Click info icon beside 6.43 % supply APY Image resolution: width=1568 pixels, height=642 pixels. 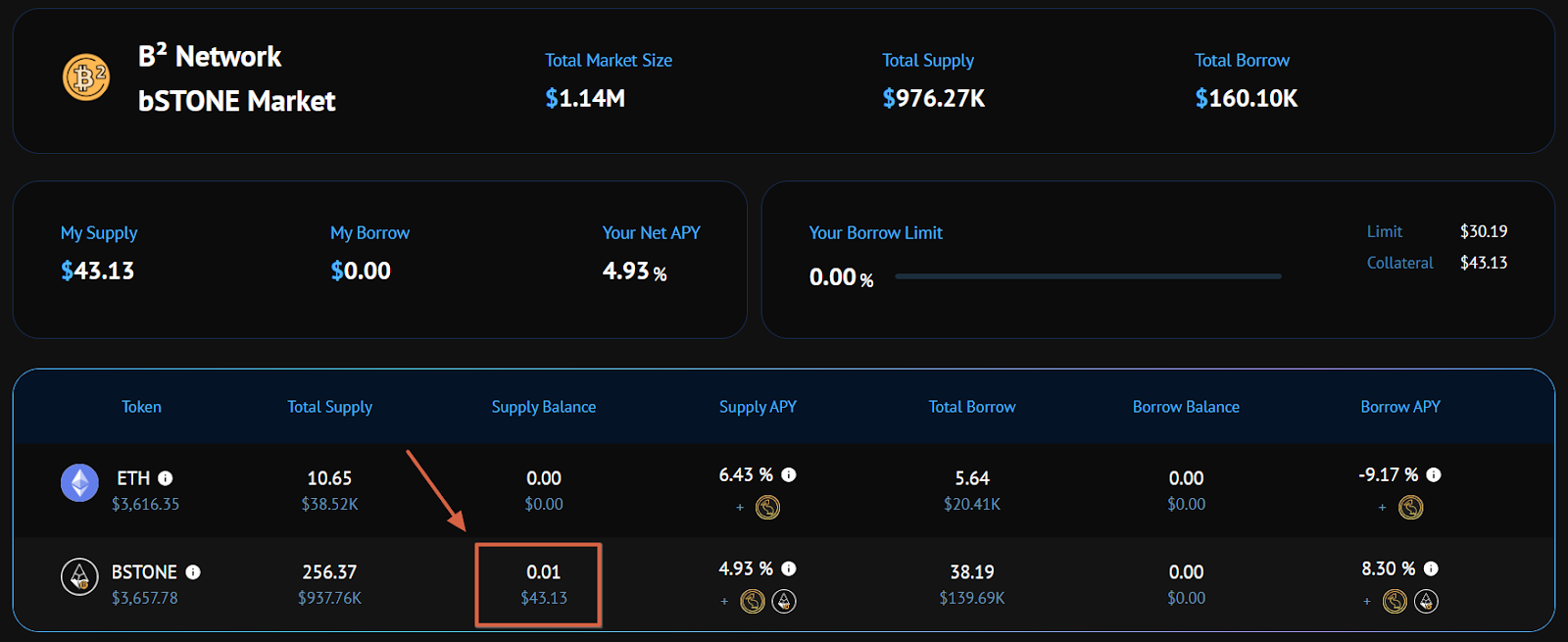tap(789, 474)
